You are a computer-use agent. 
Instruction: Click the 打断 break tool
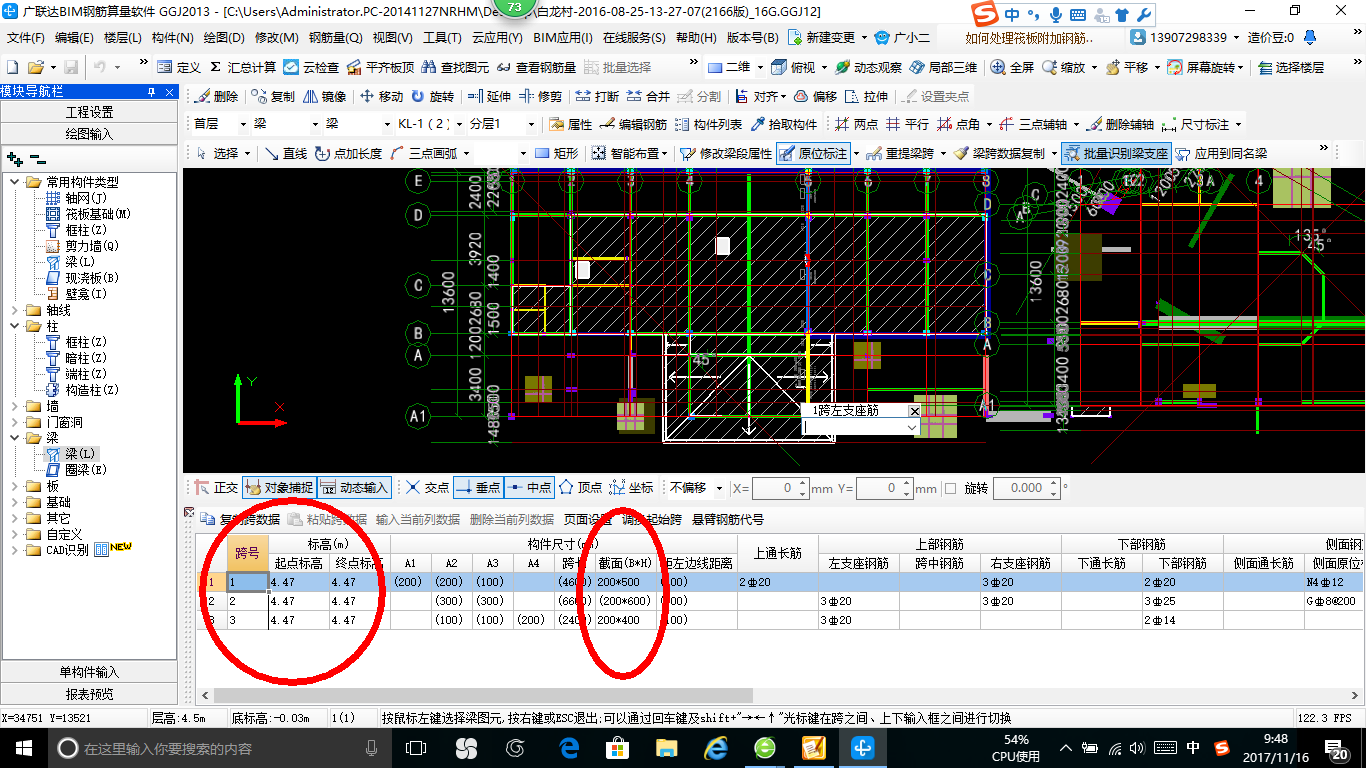[597, 97]
